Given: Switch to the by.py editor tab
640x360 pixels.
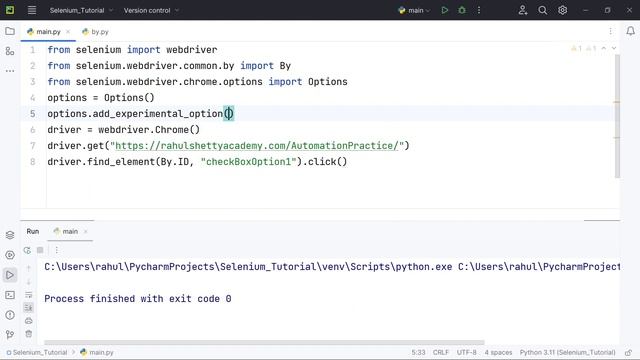Looking at the screenshot, I should (x=95, y=31).
